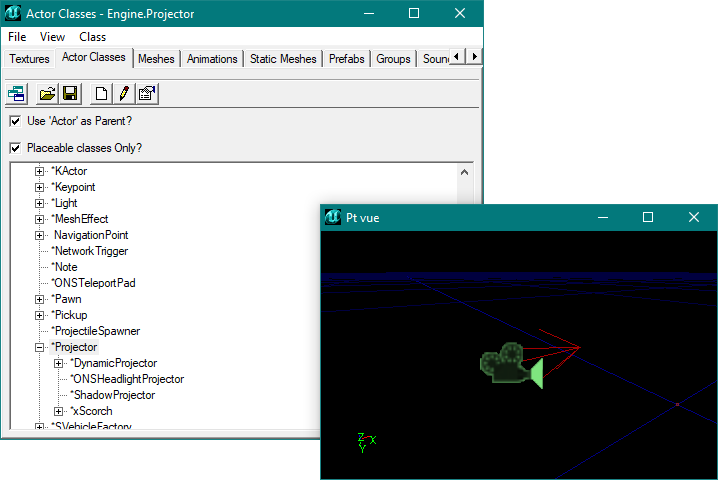
Task: Select *Light label in the class tree
Action: click(64, 203)
